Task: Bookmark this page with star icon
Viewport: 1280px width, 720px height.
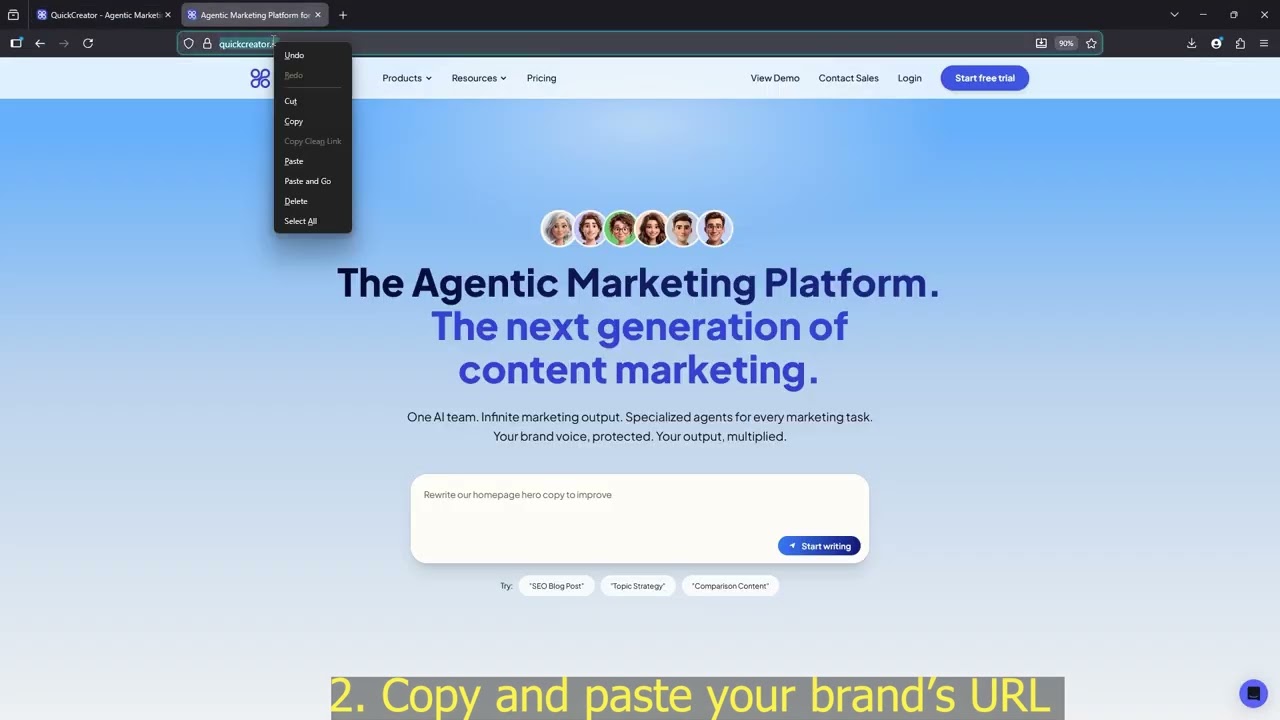Action: (1091, 43)
